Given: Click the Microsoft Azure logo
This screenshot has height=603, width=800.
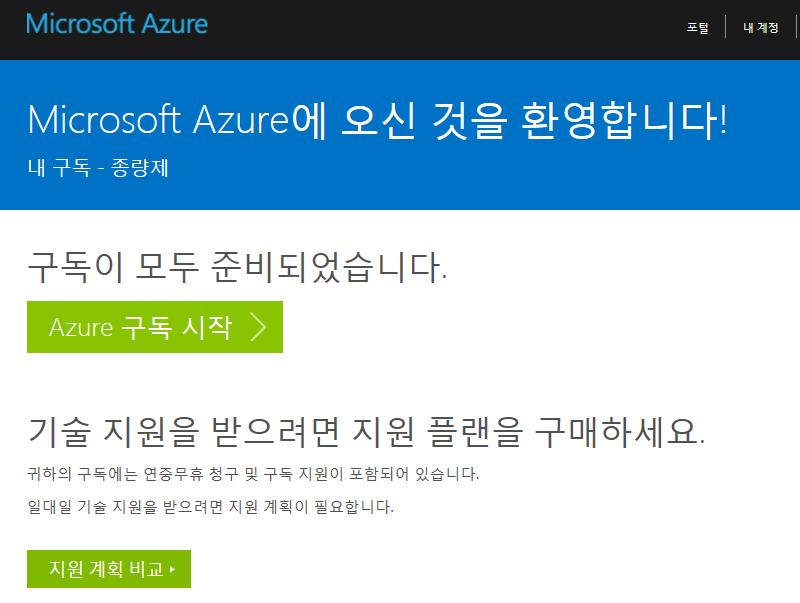Looking at the screenshot, I should pos(117,24).
